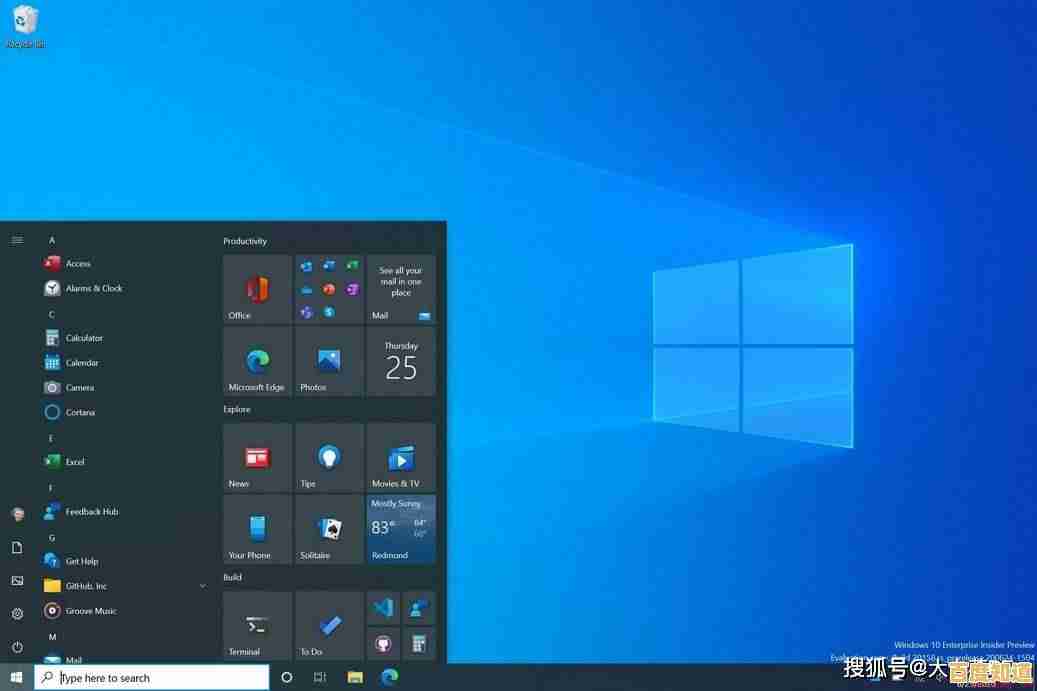The image size is (1037, 691).
Task: Launch the Movies & TV tile
Action: coord(400,457)
